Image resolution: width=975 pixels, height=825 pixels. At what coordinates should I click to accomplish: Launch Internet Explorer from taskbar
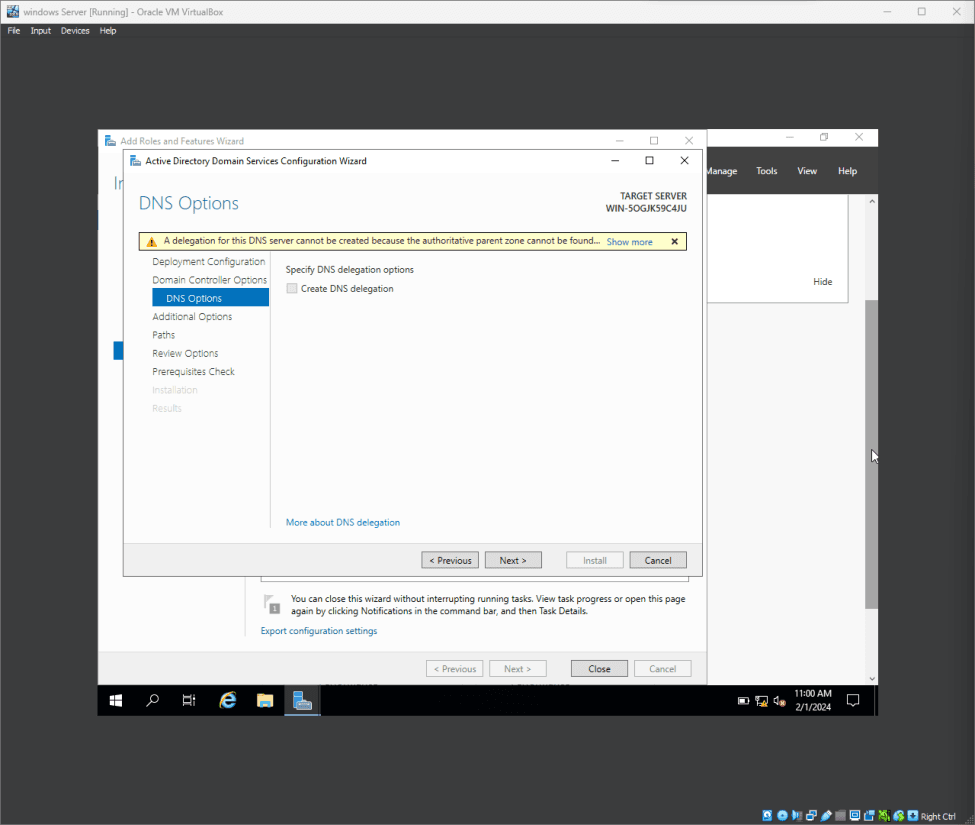(228, 701)
